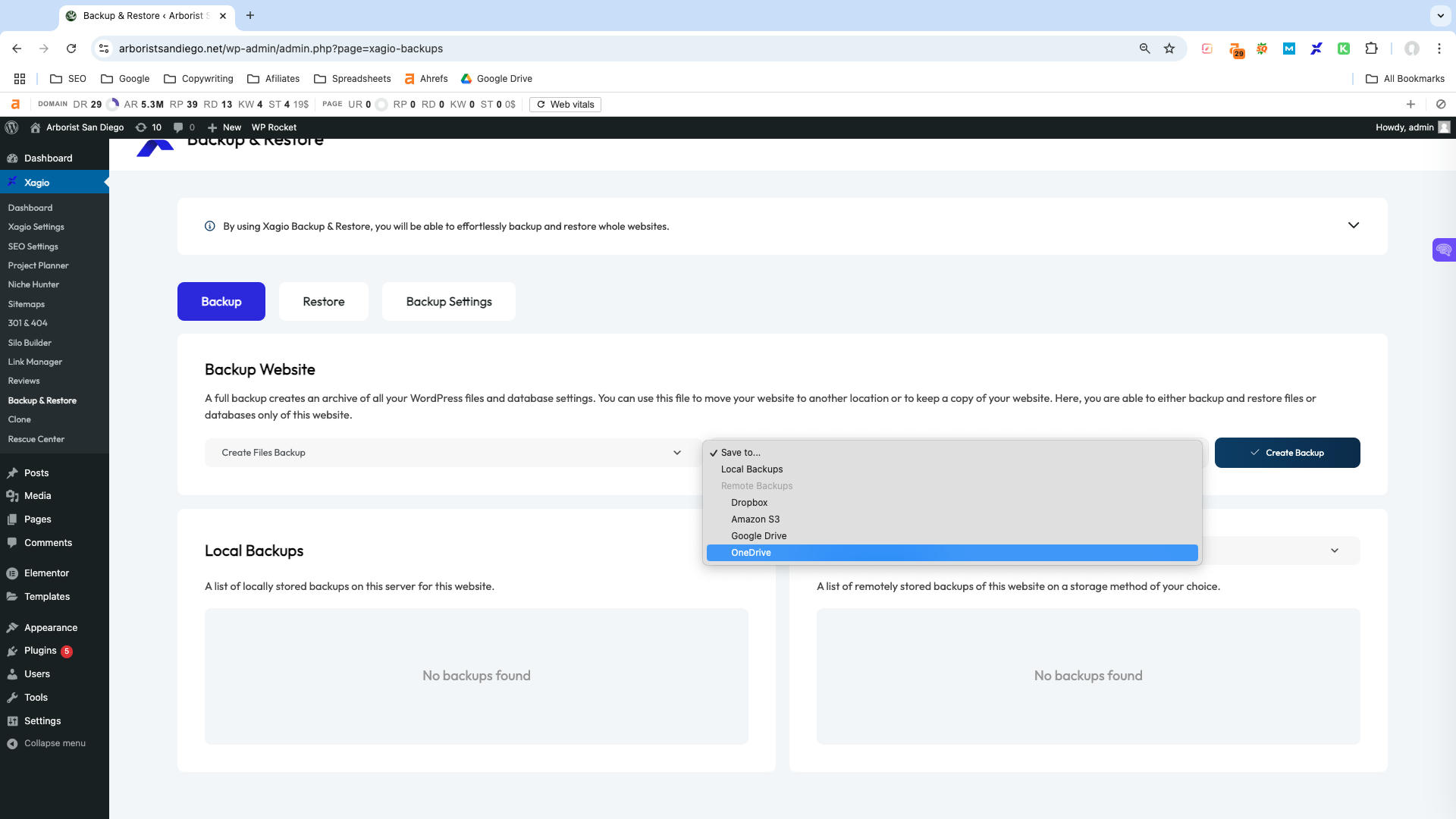Click Collapse menu in sidebar
Image resolution: width=1456 pixels, height=819 pixels.
55,743
